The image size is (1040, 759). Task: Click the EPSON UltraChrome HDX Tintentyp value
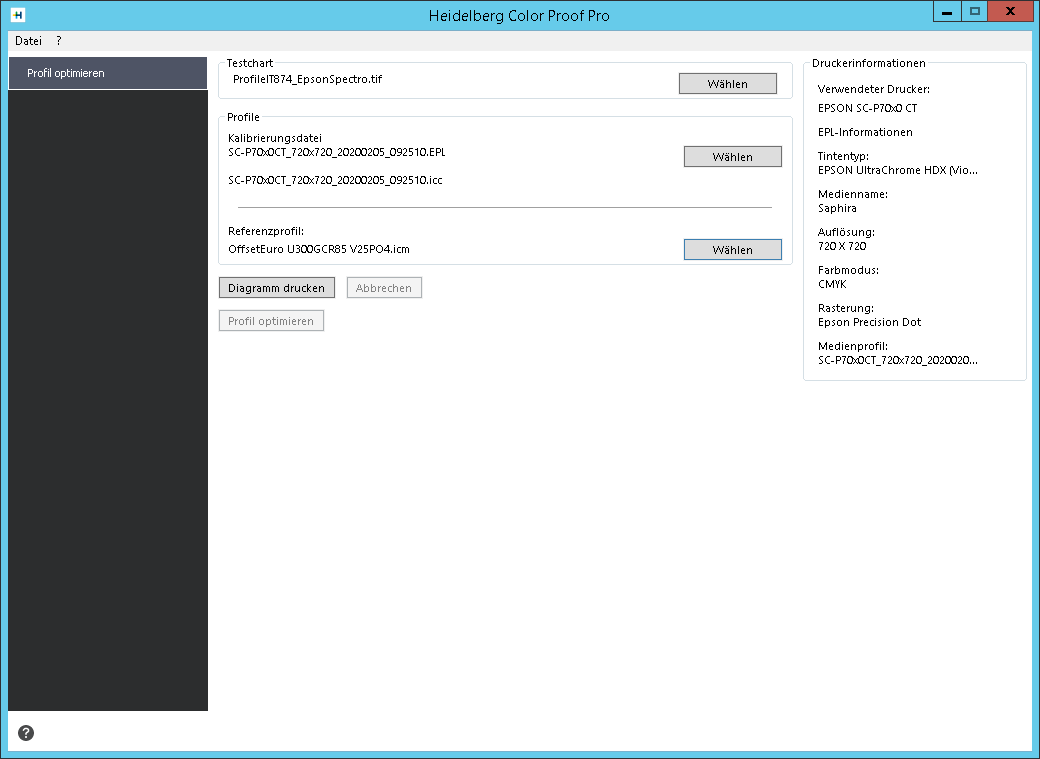(897, 170)
